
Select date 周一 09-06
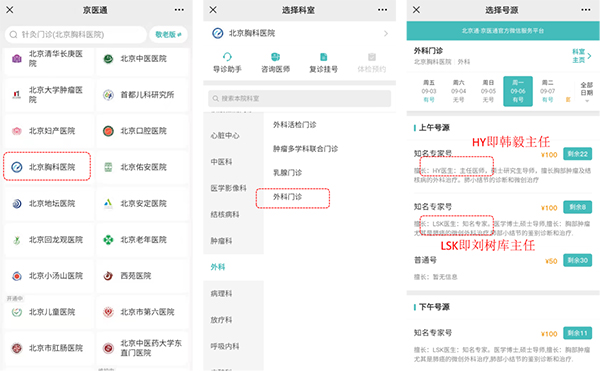pos(518,91)
